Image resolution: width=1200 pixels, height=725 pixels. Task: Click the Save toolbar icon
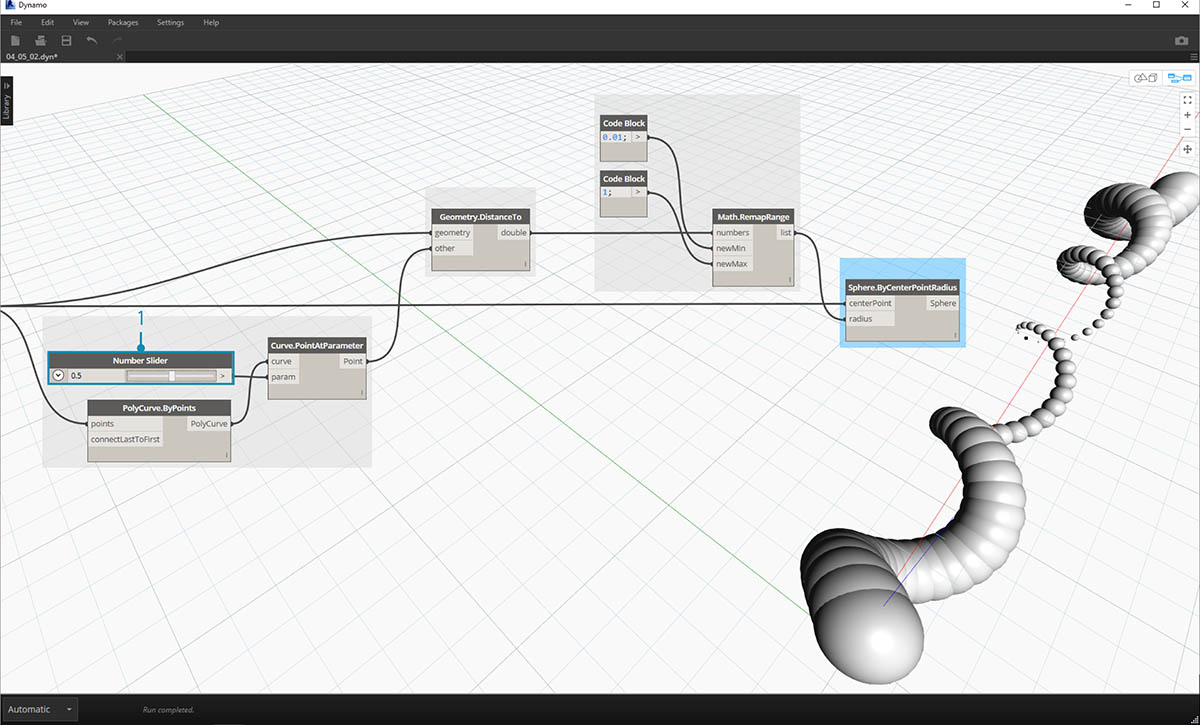click(66, 40)
